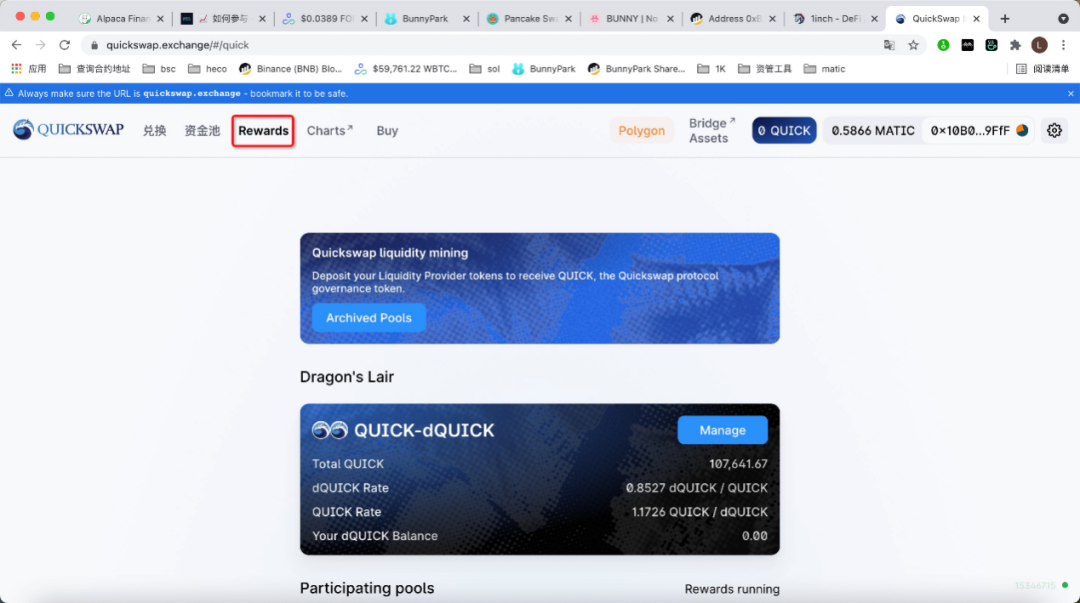Click the QUICK-dQUICK token pair icon
The height and width of the screenshot is (603, 1080).
[x=329, y=430]
